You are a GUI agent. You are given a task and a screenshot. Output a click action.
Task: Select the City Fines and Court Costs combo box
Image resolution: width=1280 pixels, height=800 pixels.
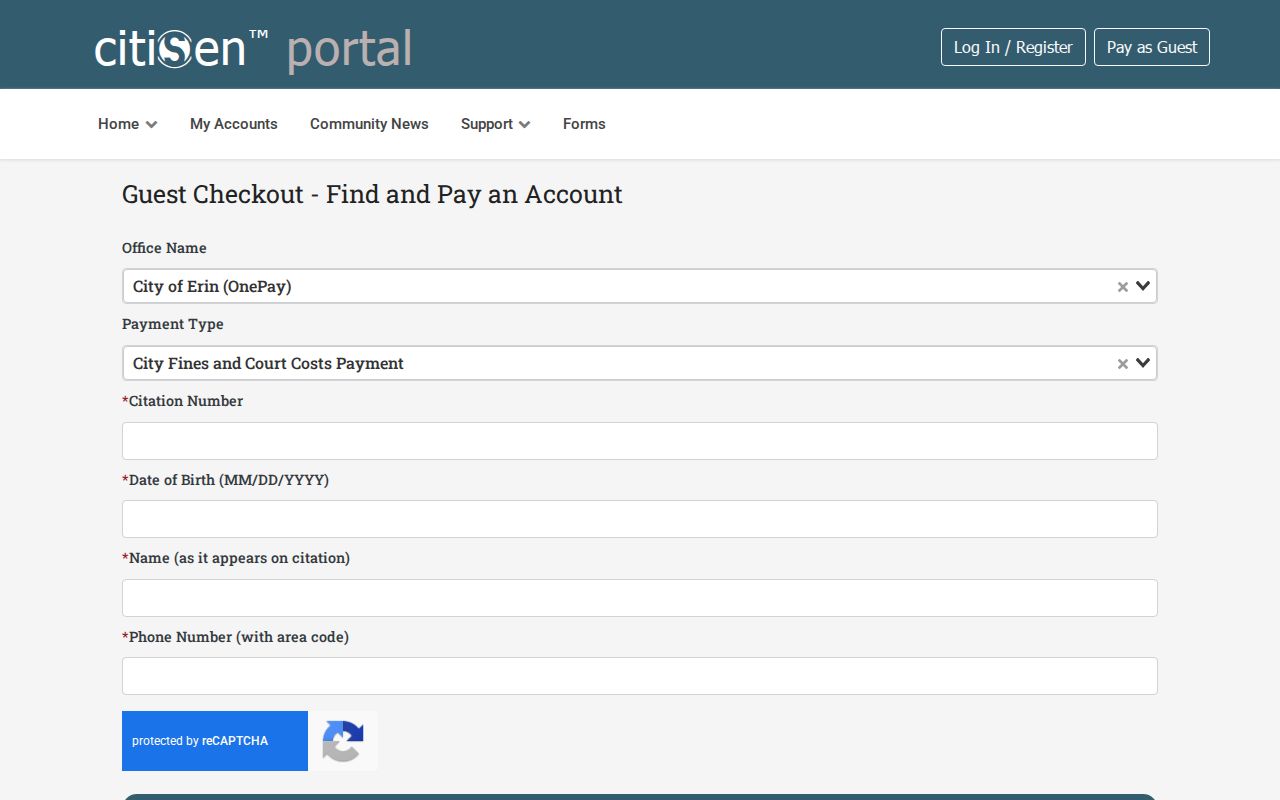point(640,363)
